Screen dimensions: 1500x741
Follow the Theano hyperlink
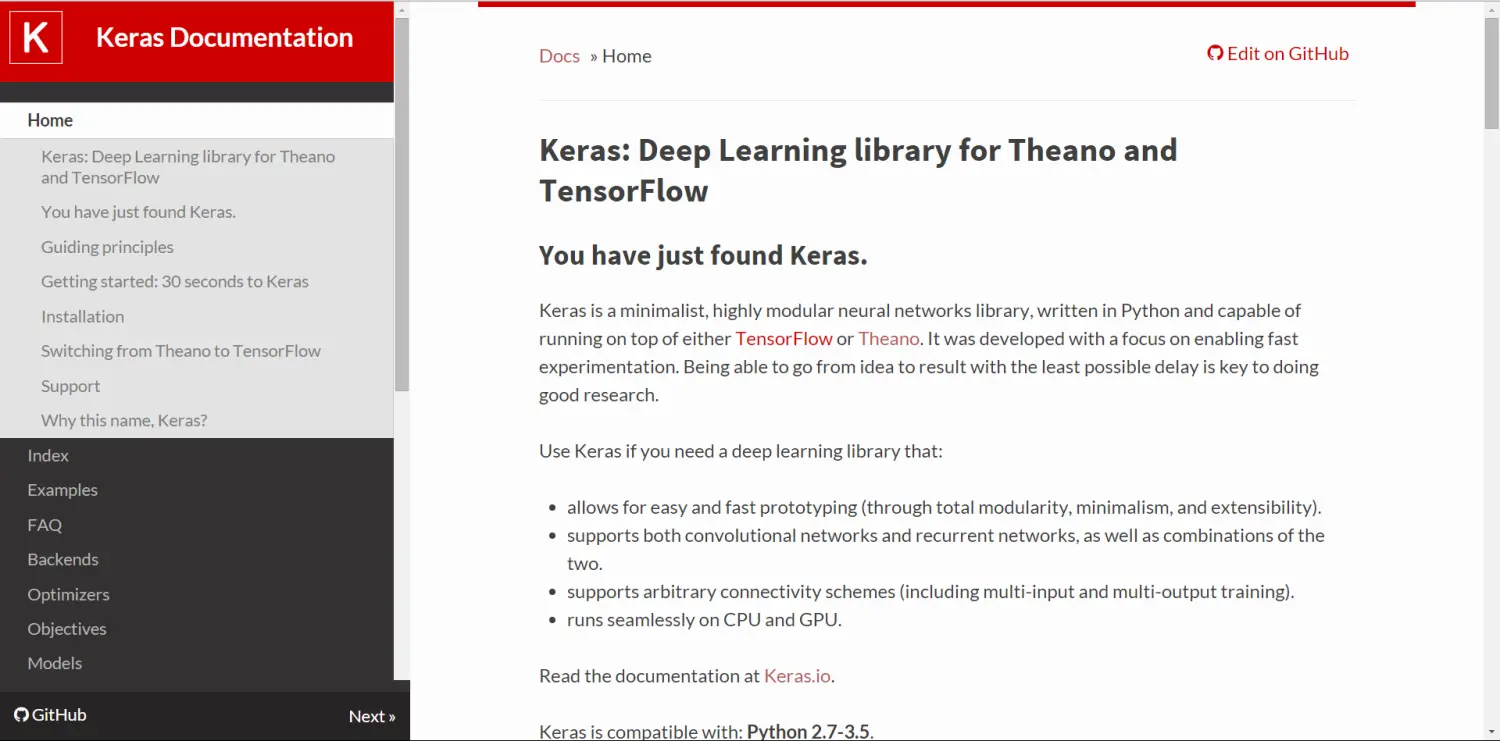click(888, 339)
